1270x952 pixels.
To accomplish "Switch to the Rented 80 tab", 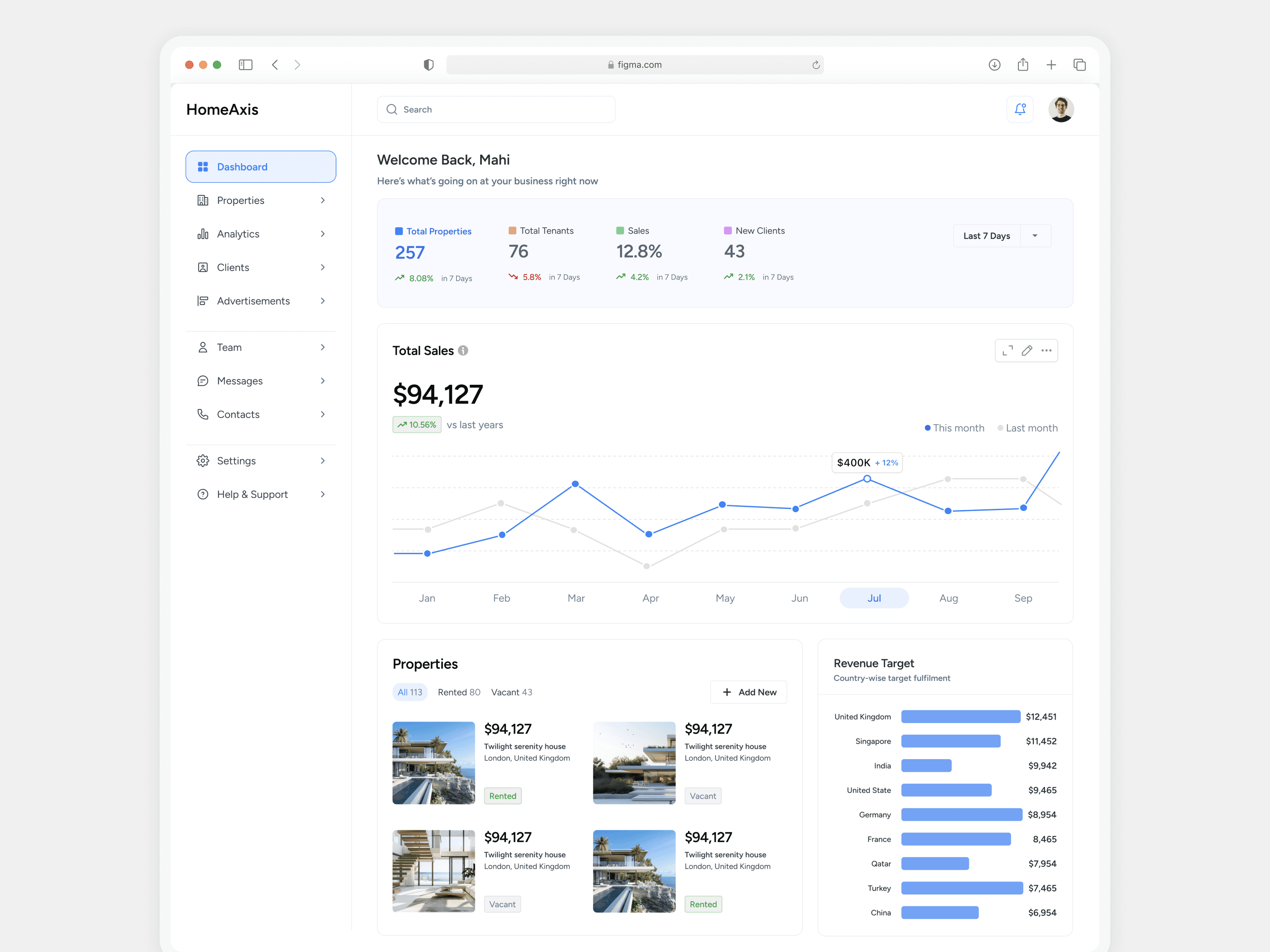I will coord(459,692).
